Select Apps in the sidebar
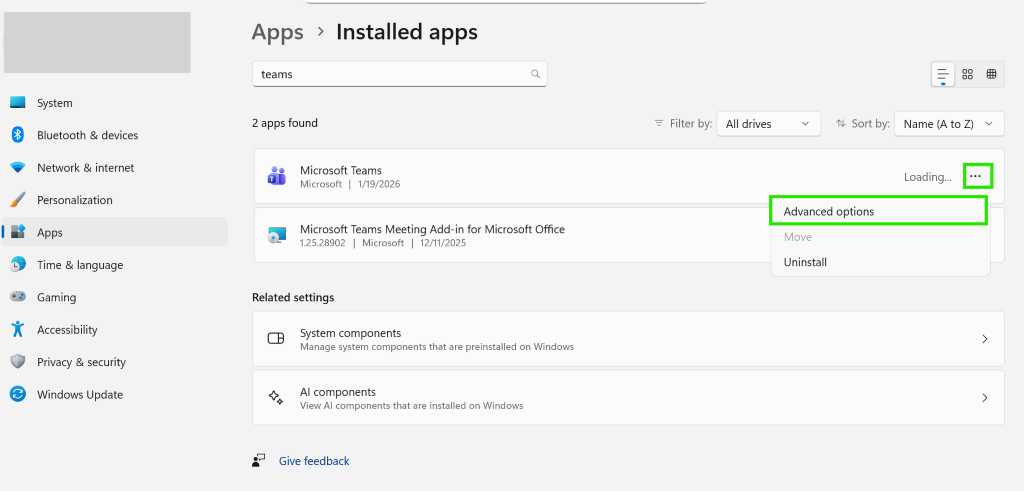1024x491 pixels. (x=114, y=232)
